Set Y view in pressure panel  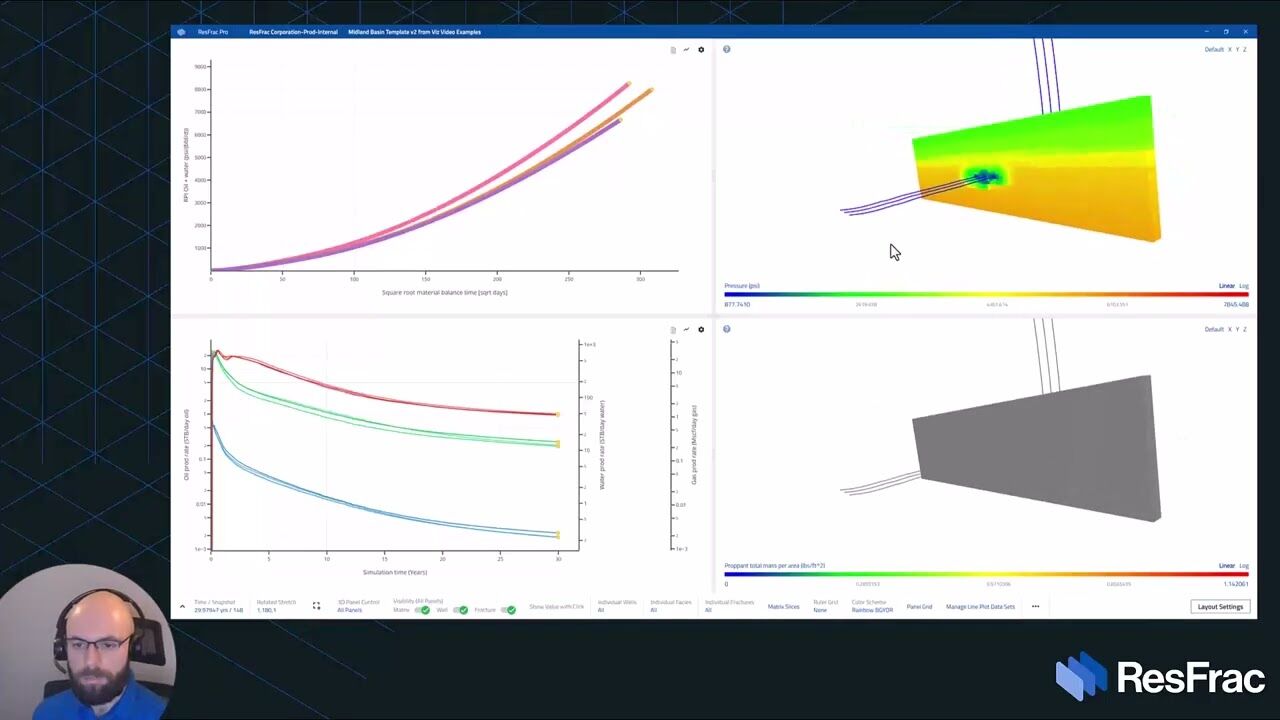(1238, 49)
